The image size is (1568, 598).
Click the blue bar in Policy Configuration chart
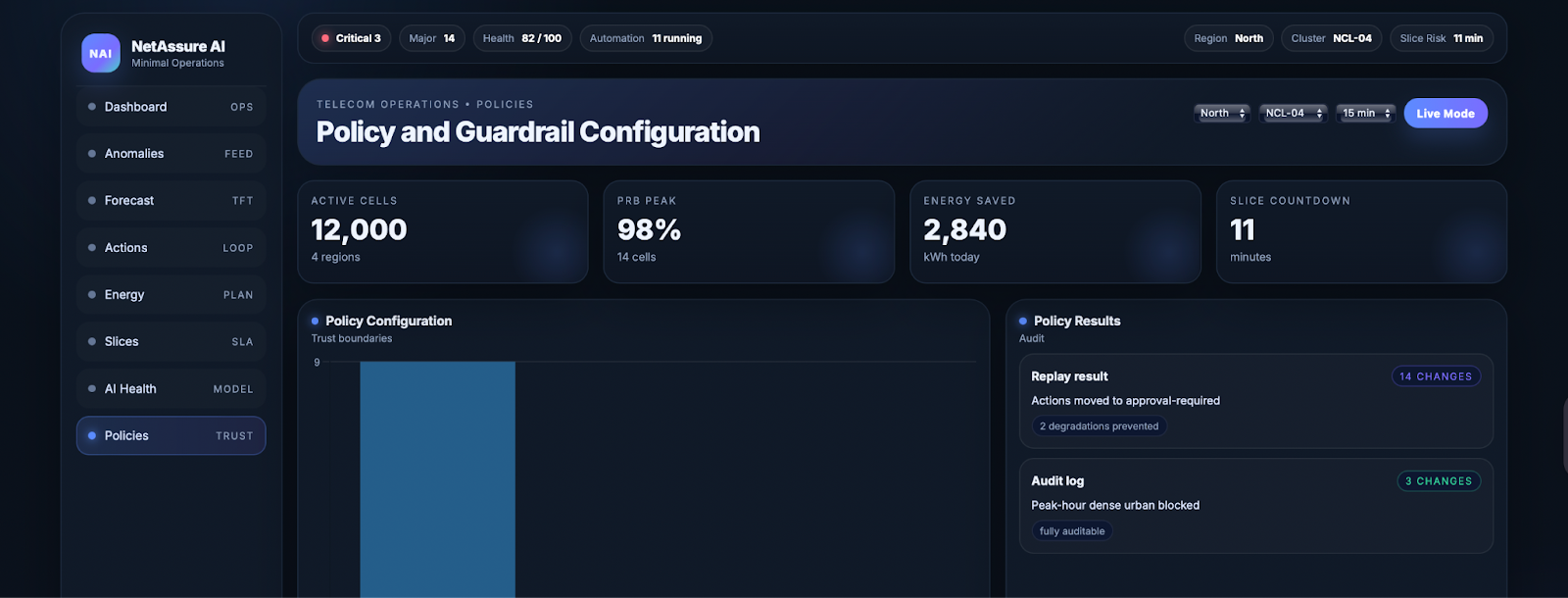[x=437, y=479]
